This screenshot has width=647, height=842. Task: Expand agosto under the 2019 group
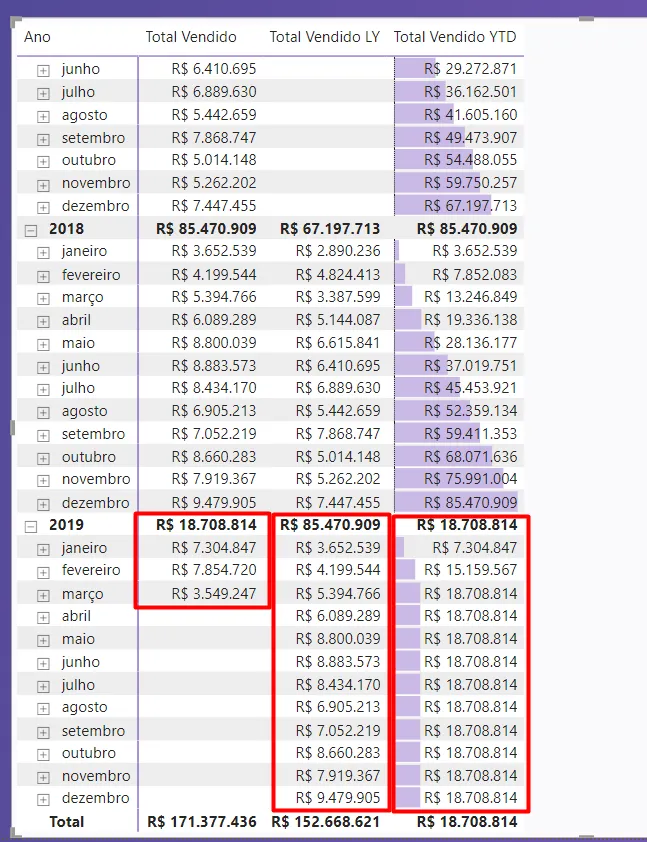click(43, 708)
